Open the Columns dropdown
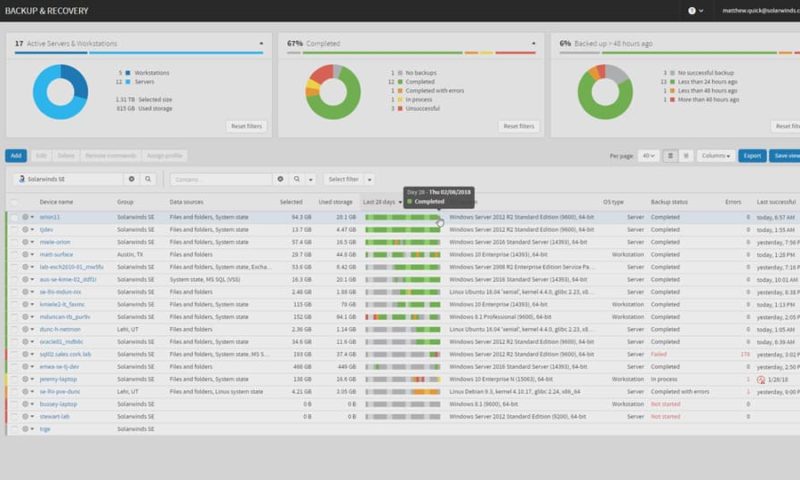Image resolution: width=800 pixels, height=480 pixels. click(715, 156)
